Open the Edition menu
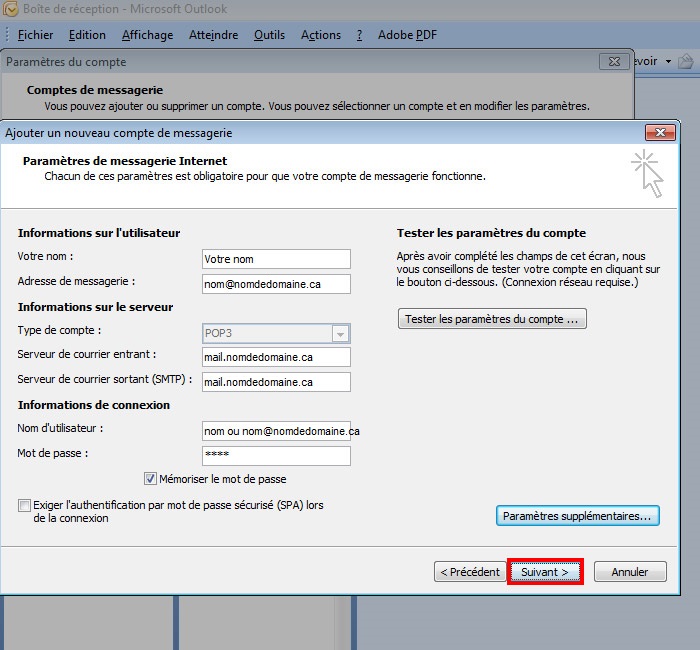This screenshot has width=700, height=650. tap(87, 35)
